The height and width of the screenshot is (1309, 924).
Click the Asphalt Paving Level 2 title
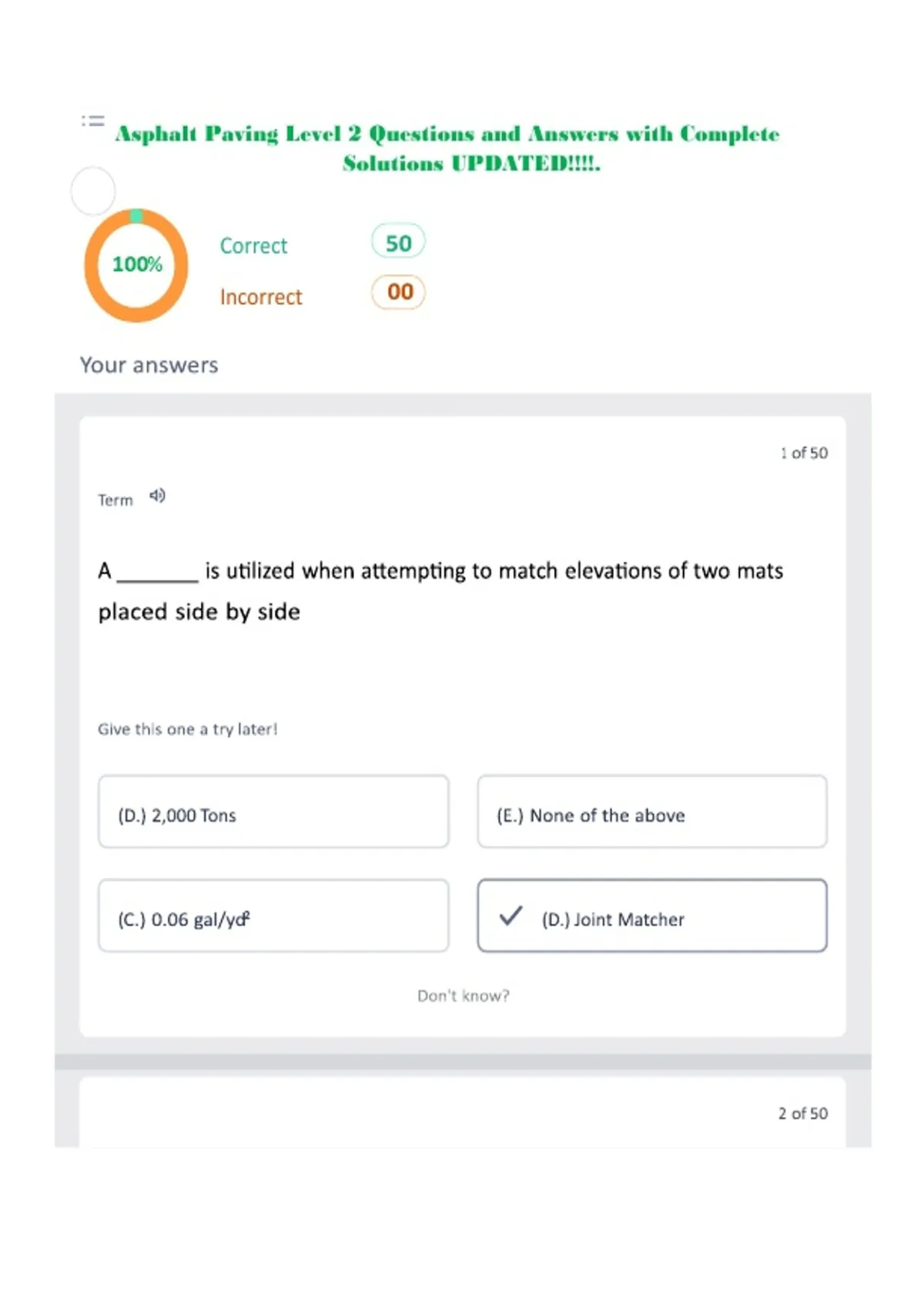click(447, 148)
